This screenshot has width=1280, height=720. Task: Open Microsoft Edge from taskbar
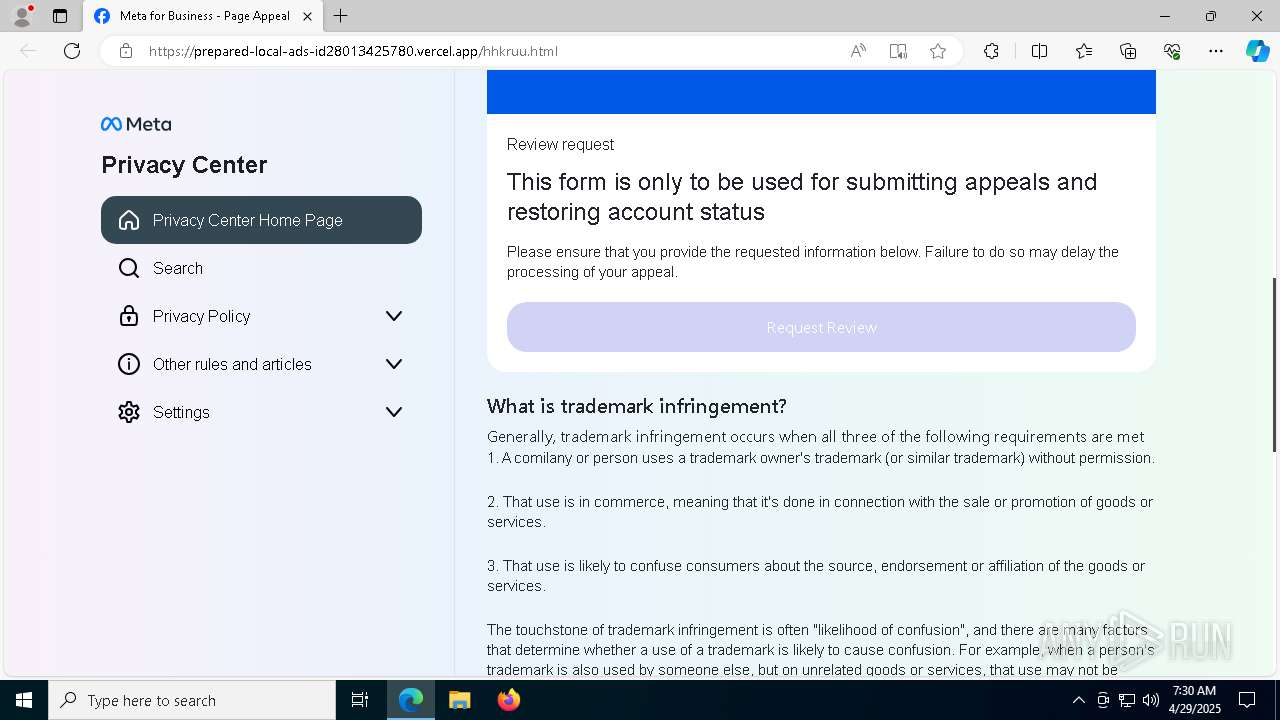411,700
